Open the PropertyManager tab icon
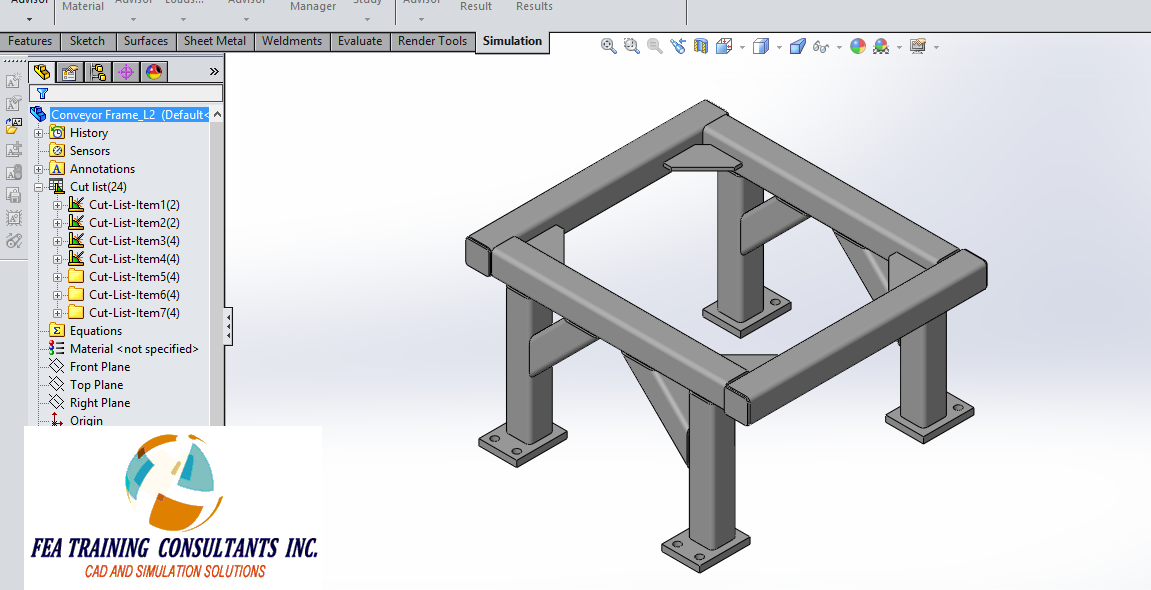 [x=70, y=72]
